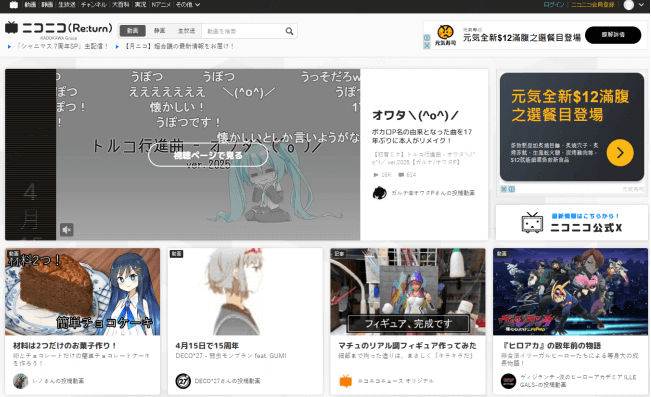Click the 元気寿司 mascot logo in the banner ad

pyautogui.click(x=445, y=35)
